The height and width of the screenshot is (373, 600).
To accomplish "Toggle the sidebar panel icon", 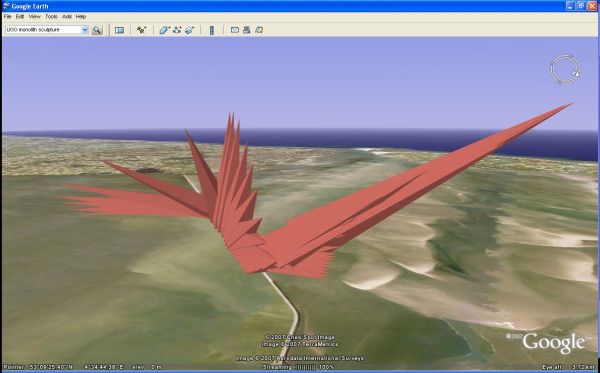I will (x=119, y=30).
